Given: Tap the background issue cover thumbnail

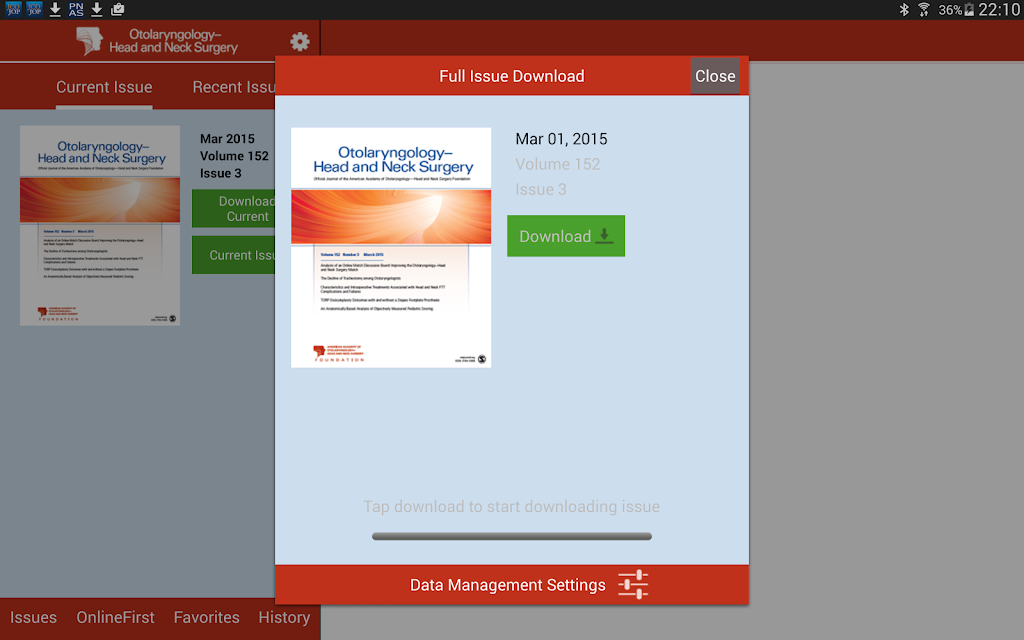Looking at the screenshot, I should [100, 225].
